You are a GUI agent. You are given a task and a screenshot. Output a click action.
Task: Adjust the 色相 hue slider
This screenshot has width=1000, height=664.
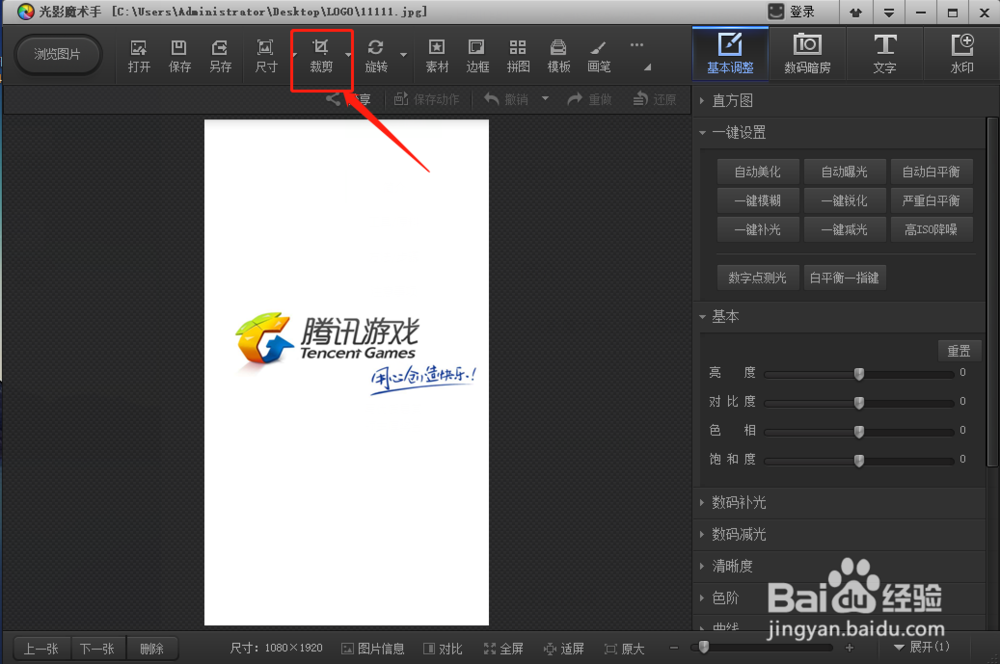[859, 432]
